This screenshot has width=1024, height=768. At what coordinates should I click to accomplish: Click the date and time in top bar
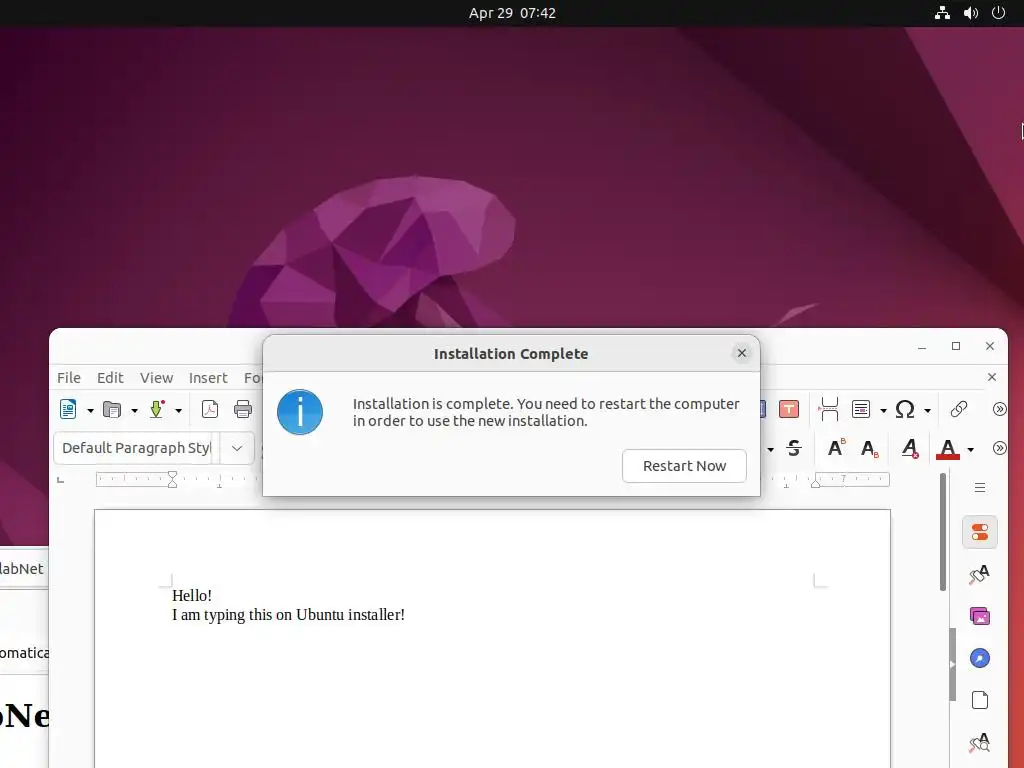click(512, 13)
